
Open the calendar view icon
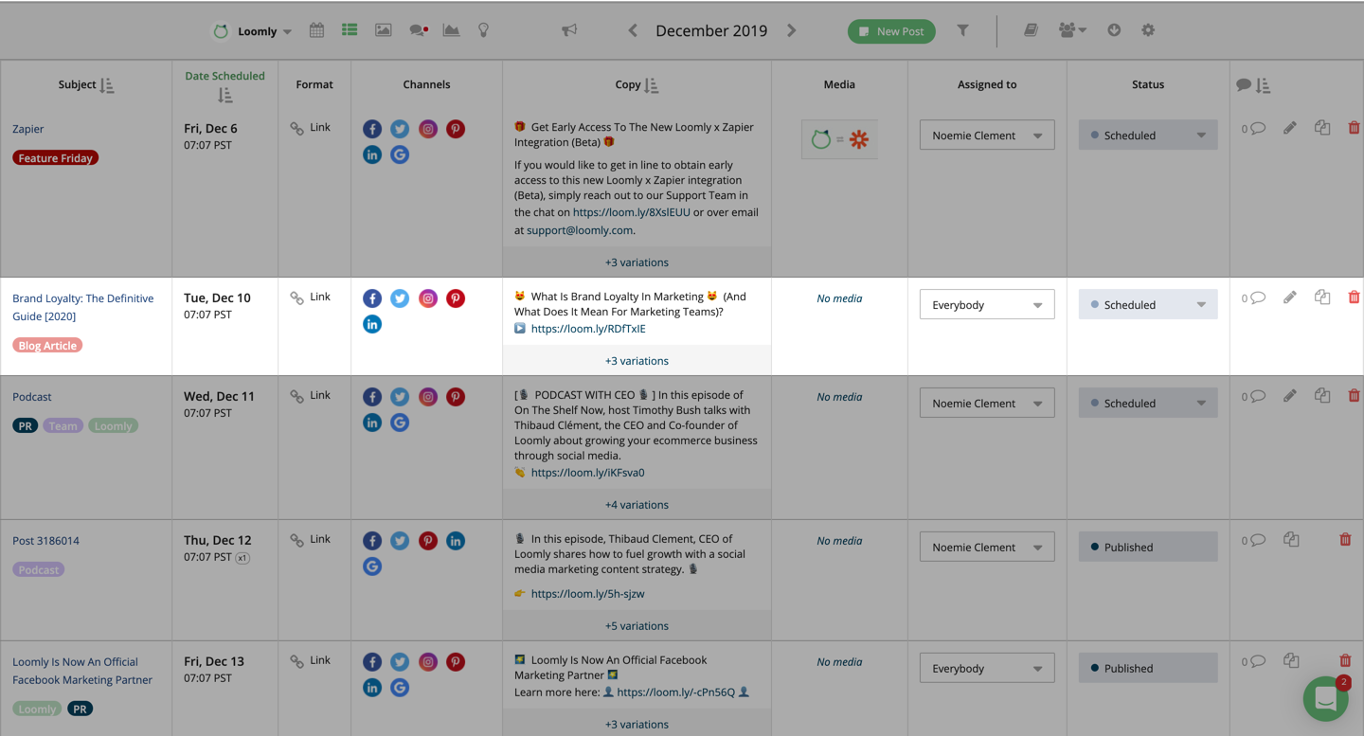pos(317,30)
